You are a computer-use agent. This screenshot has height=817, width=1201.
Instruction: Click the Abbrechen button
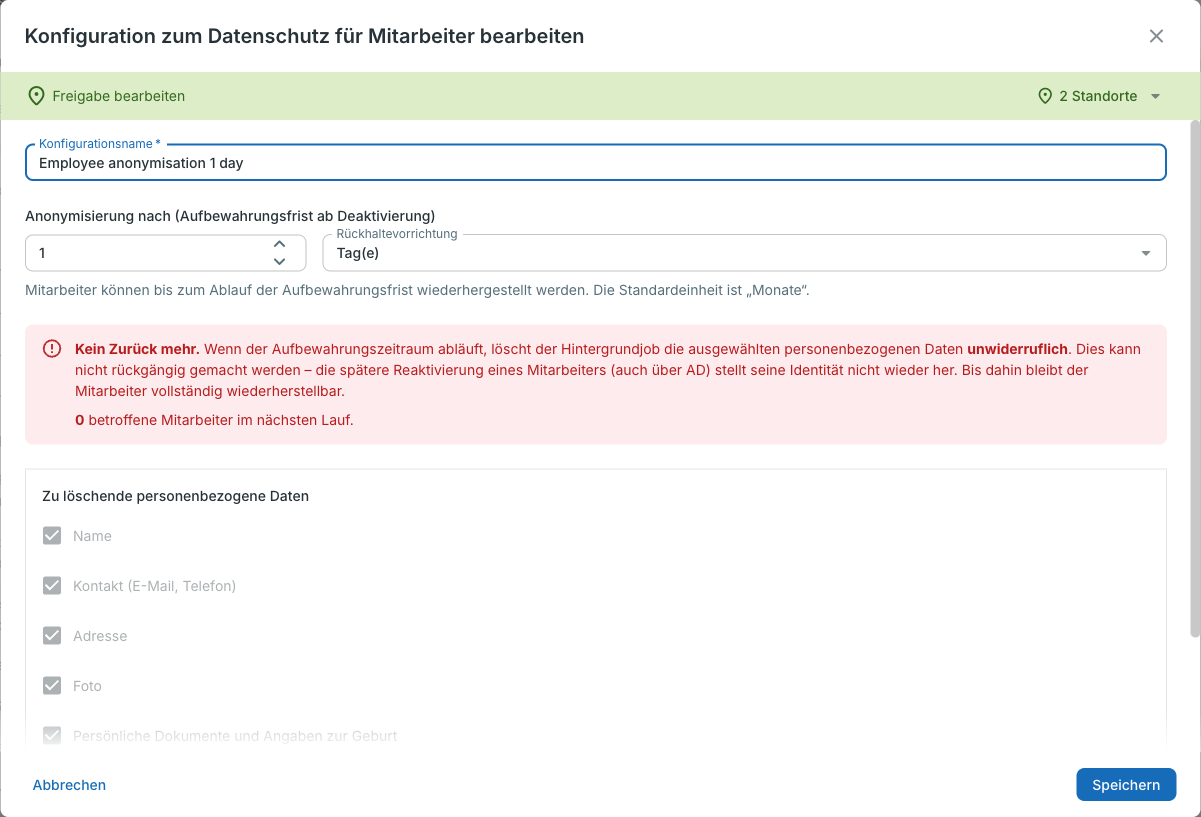point(69,785)
